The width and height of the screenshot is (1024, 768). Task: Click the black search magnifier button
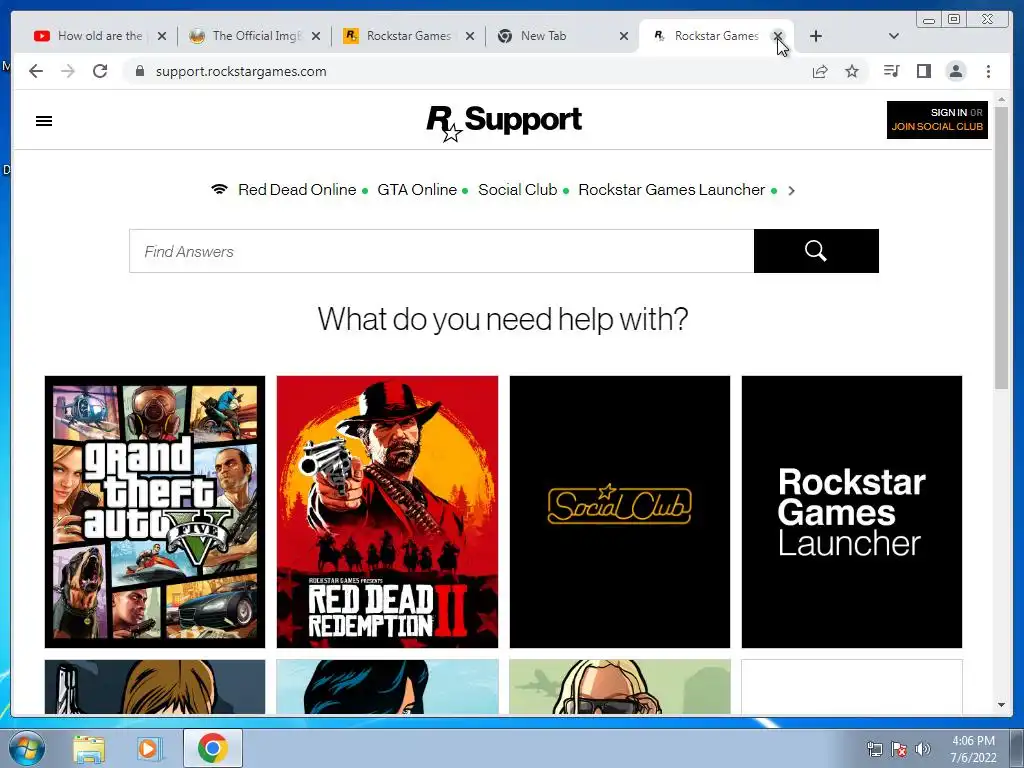(816, 251)
